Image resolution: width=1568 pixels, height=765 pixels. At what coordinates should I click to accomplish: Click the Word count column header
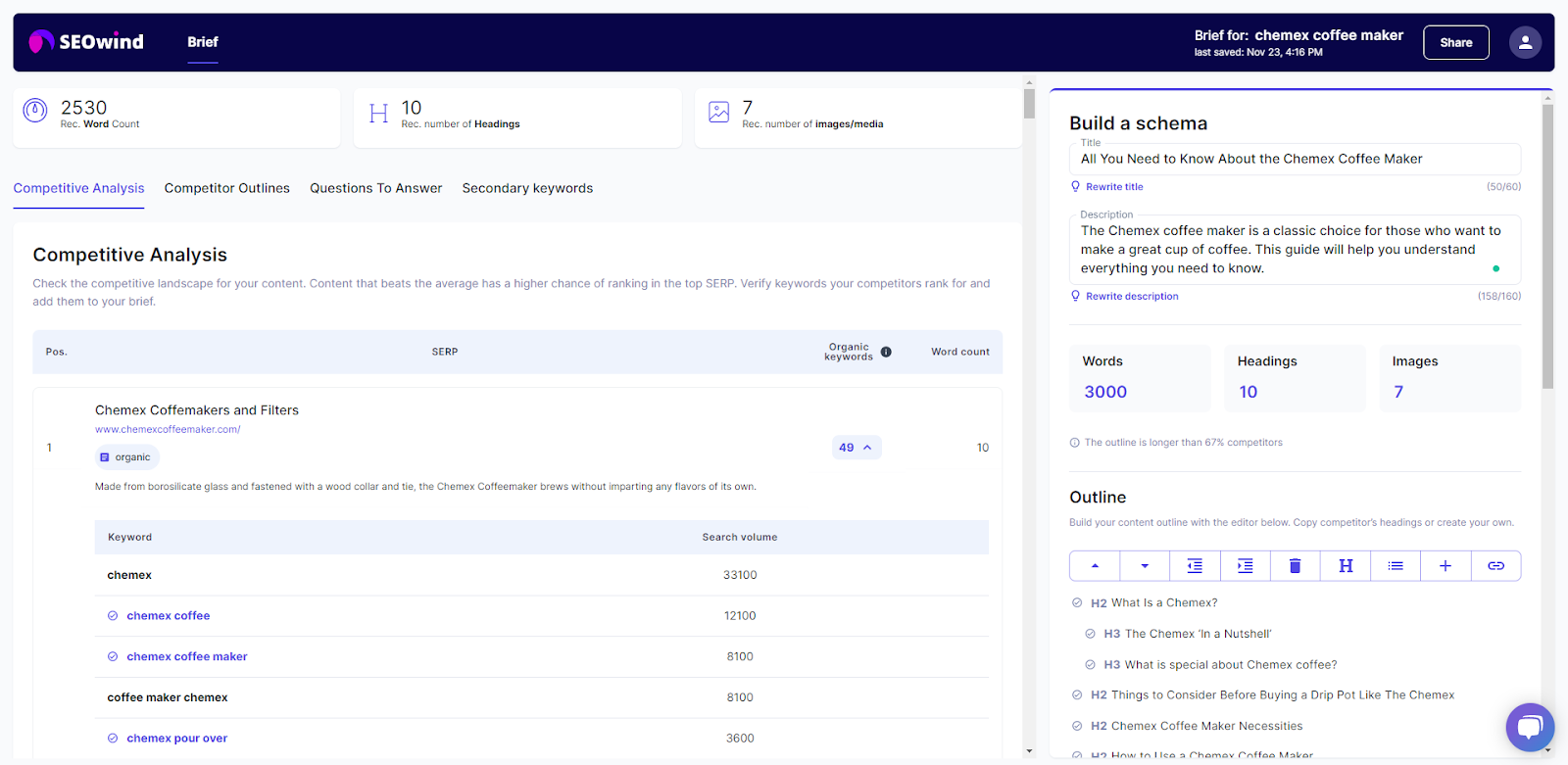pos(960,352)
